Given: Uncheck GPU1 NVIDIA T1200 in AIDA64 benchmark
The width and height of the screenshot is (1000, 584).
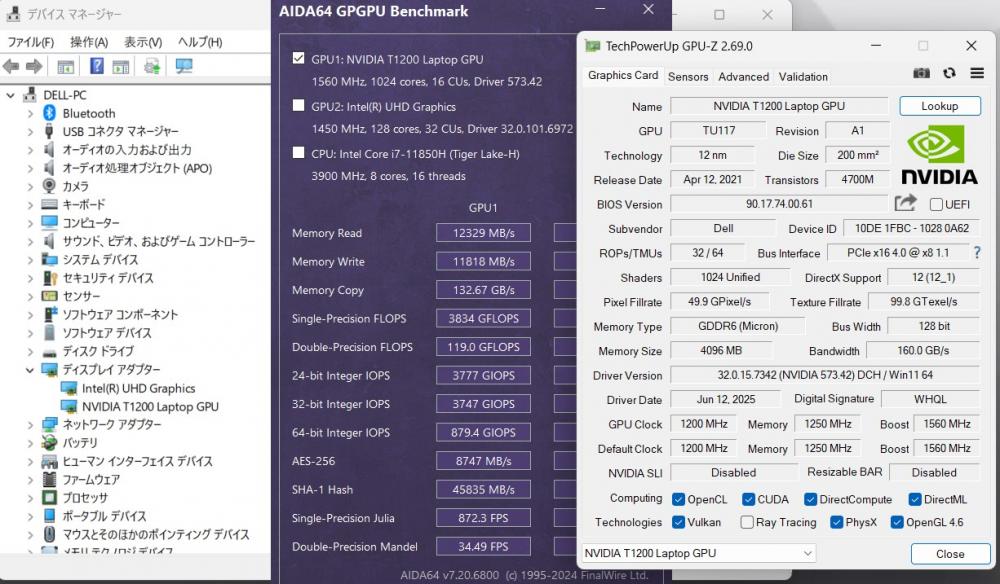Looking at the screenshot, I should [x=298, y=58].
